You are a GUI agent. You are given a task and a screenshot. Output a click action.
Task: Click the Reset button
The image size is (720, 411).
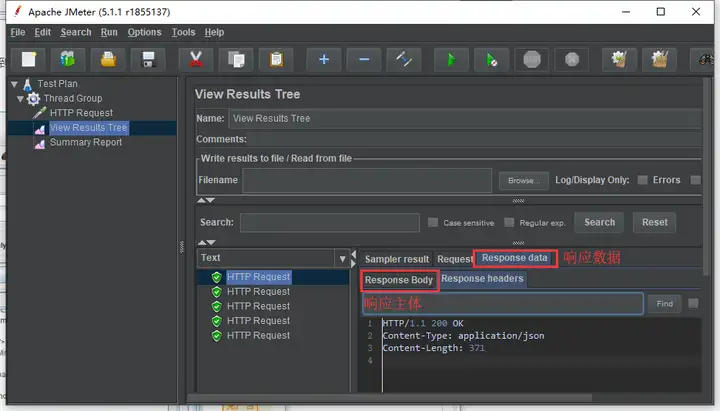tap(654, 222)
